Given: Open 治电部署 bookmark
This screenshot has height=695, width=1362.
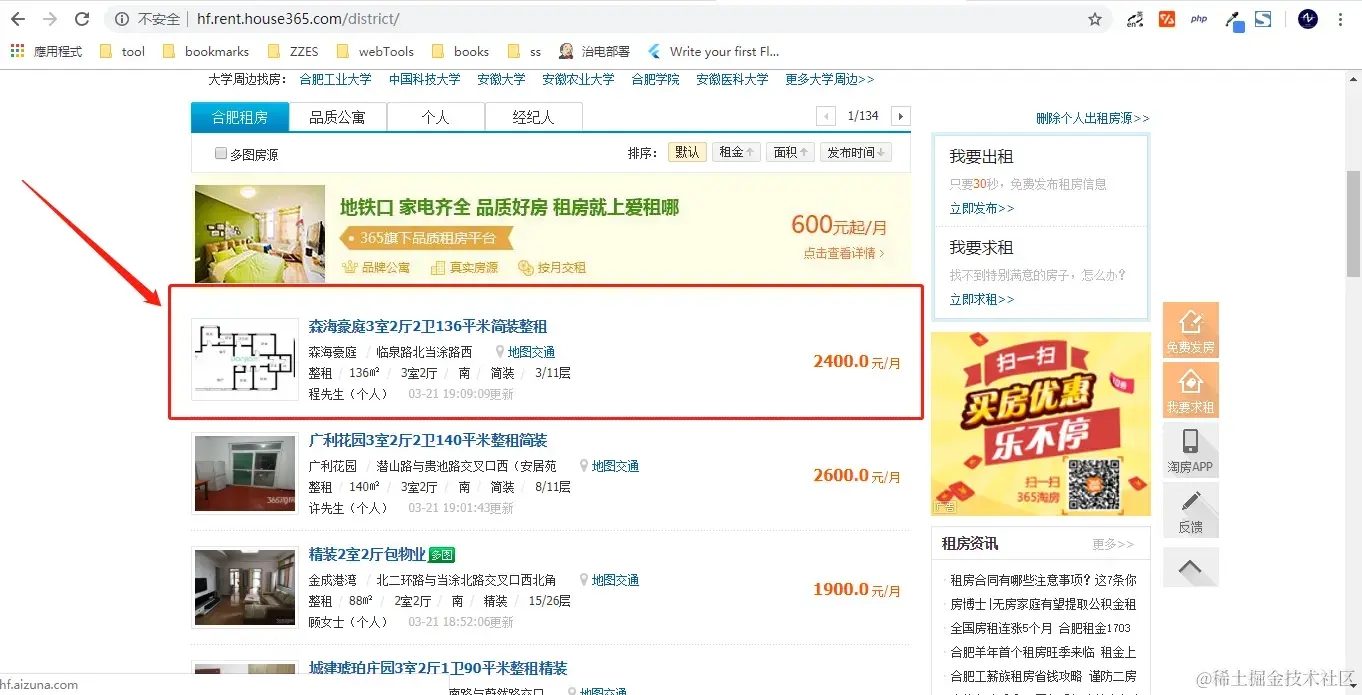Looking at the screenshot, I should [x=594, y=51].
